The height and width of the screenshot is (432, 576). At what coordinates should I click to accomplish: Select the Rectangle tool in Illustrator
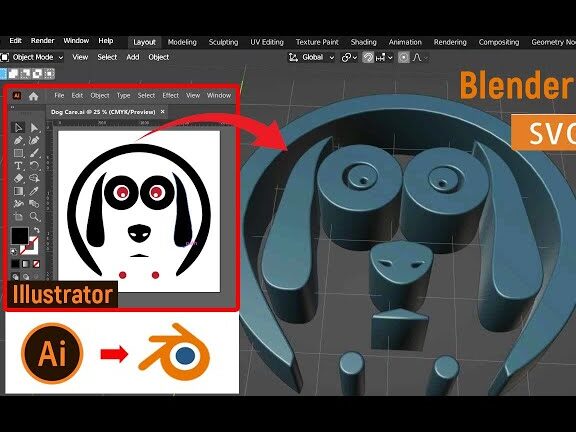(x=18, y=153)
